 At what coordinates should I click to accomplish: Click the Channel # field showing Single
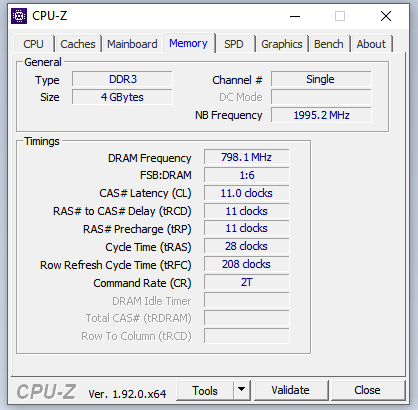coord(321,79)
